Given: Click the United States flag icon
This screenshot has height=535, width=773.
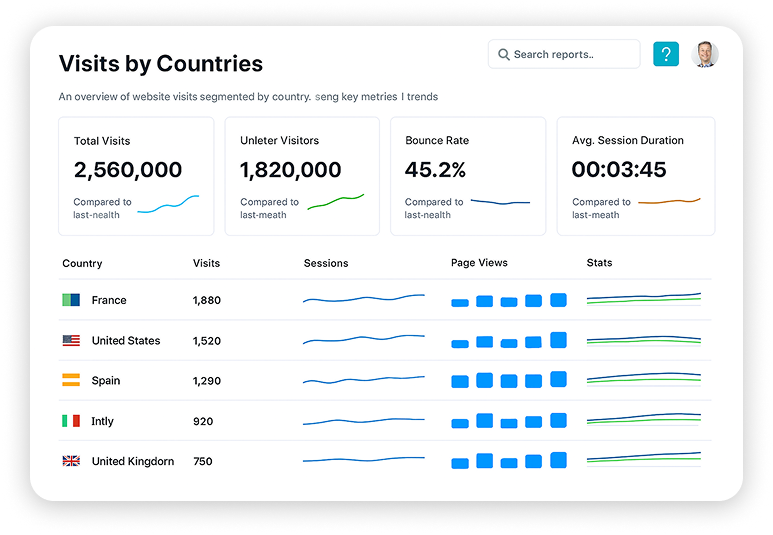Looking at the screenshot, I should coord(71,341).
